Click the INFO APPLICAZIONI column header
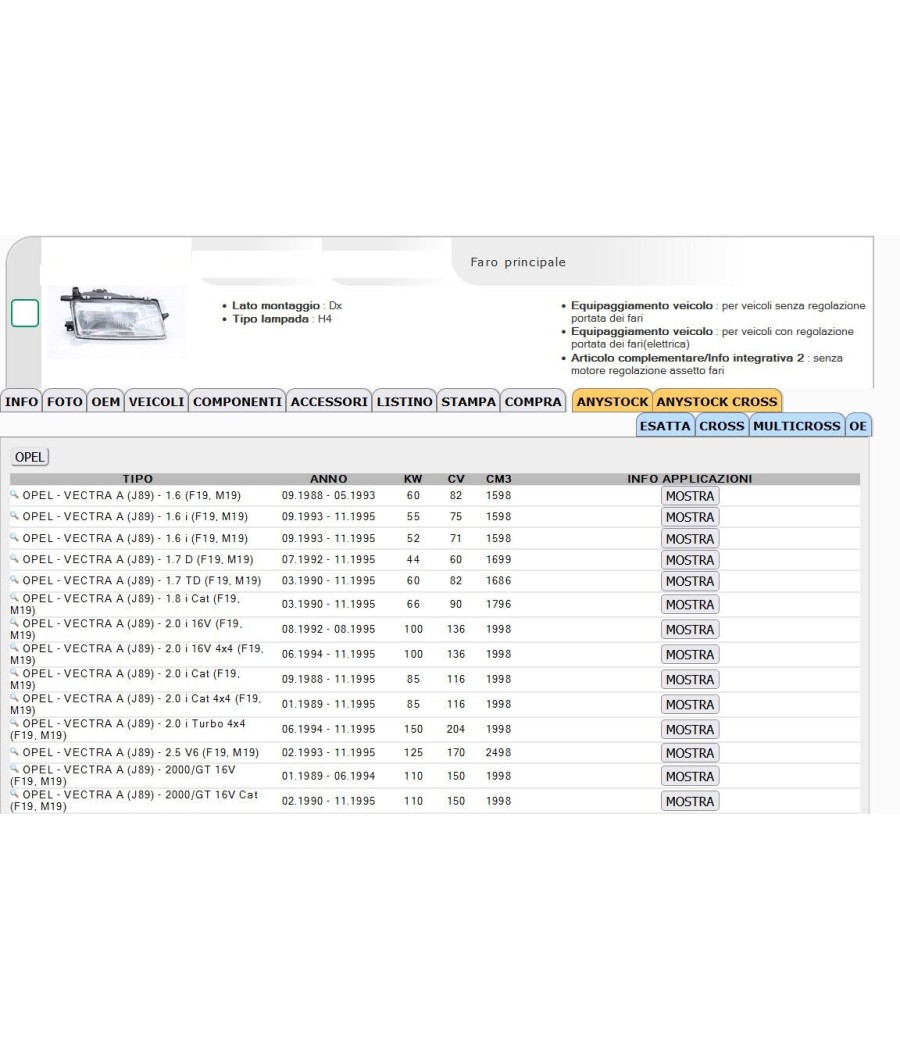Screen dimensions: 900x1050 [690, 479]
